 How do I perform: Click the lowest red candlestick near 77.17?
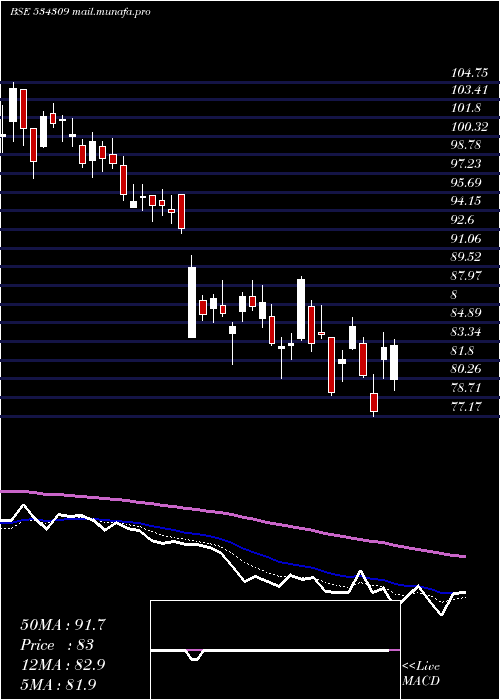tap(374, 402)
